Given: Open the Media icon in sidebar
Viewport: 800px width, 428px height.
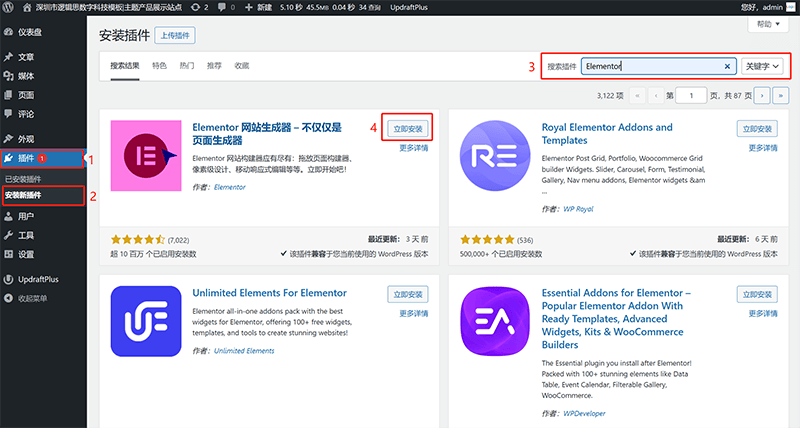Looking at the screenshot, I should tap(8, 76).
